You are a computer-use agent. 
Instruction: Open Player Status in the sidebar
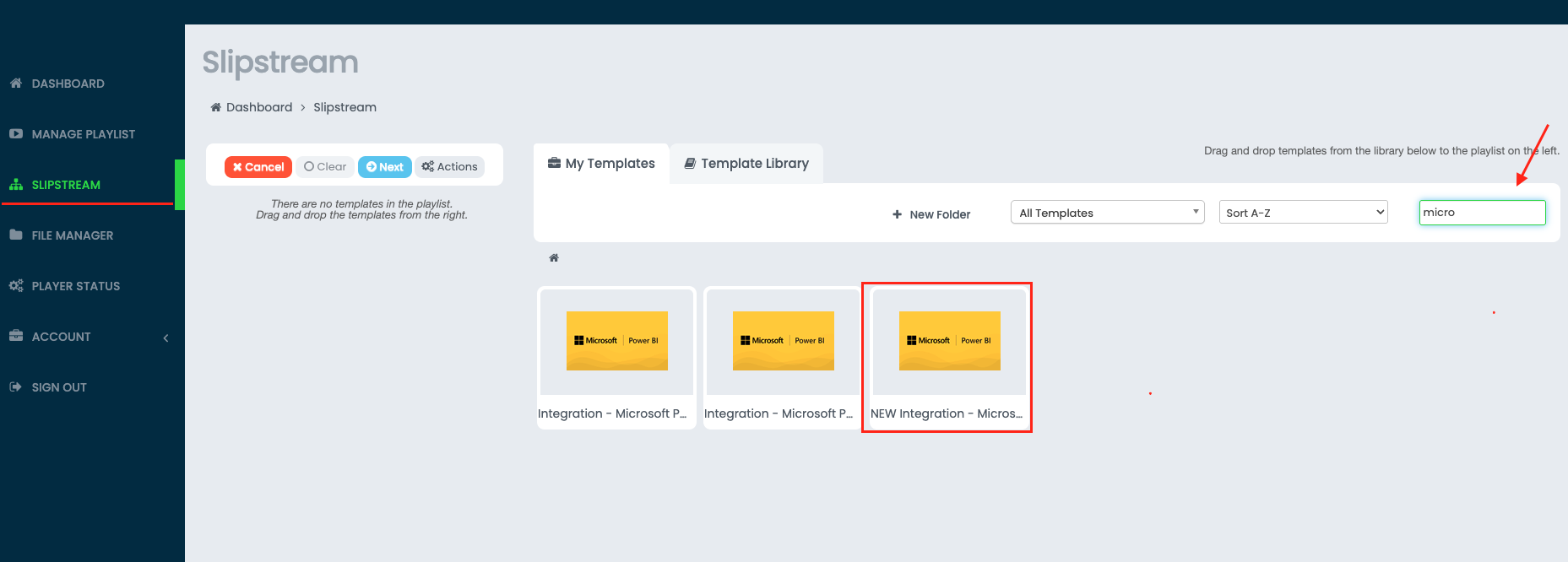[x=92, y=286]
